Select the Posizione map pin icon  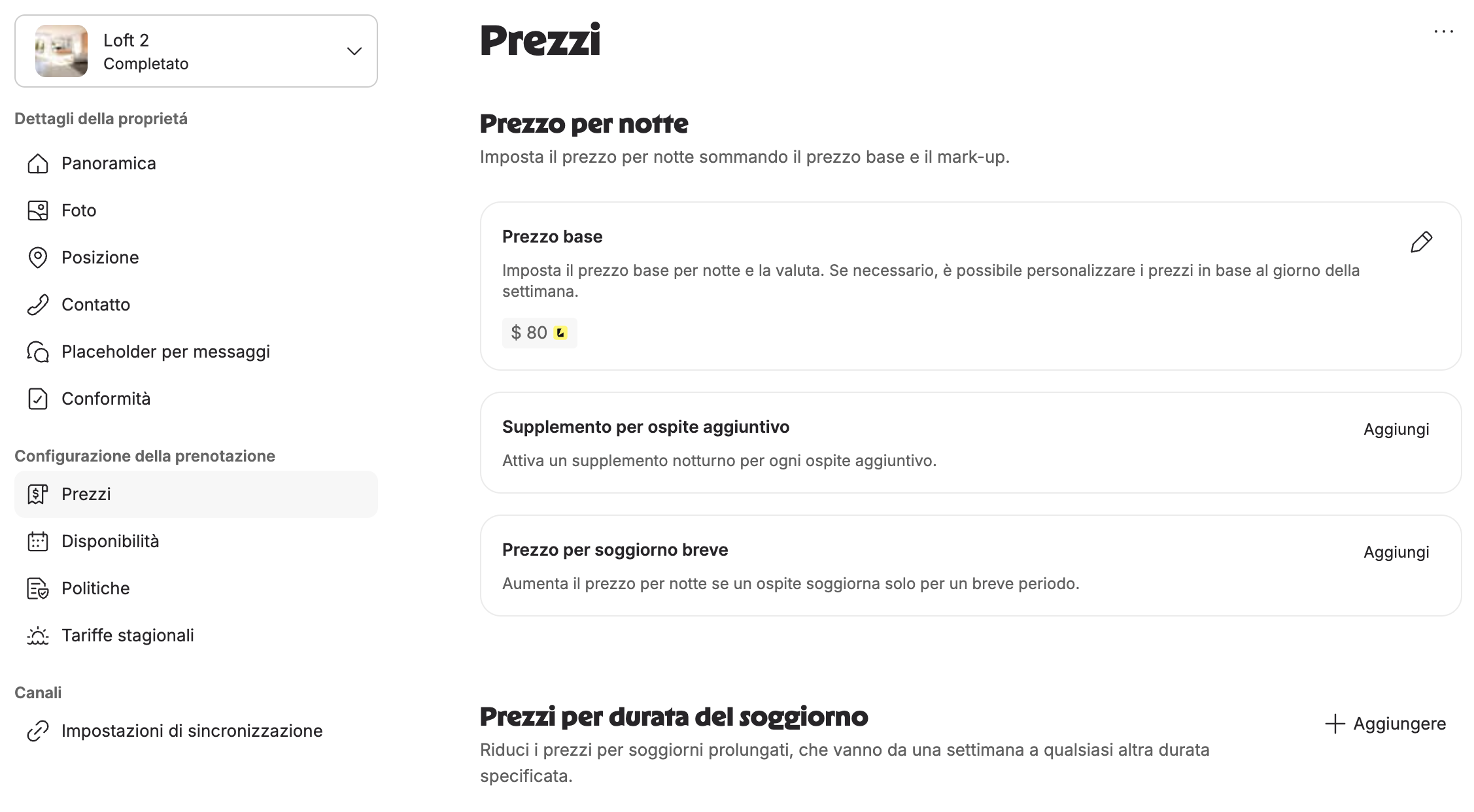pyautogui.click(x=38, y=258)
